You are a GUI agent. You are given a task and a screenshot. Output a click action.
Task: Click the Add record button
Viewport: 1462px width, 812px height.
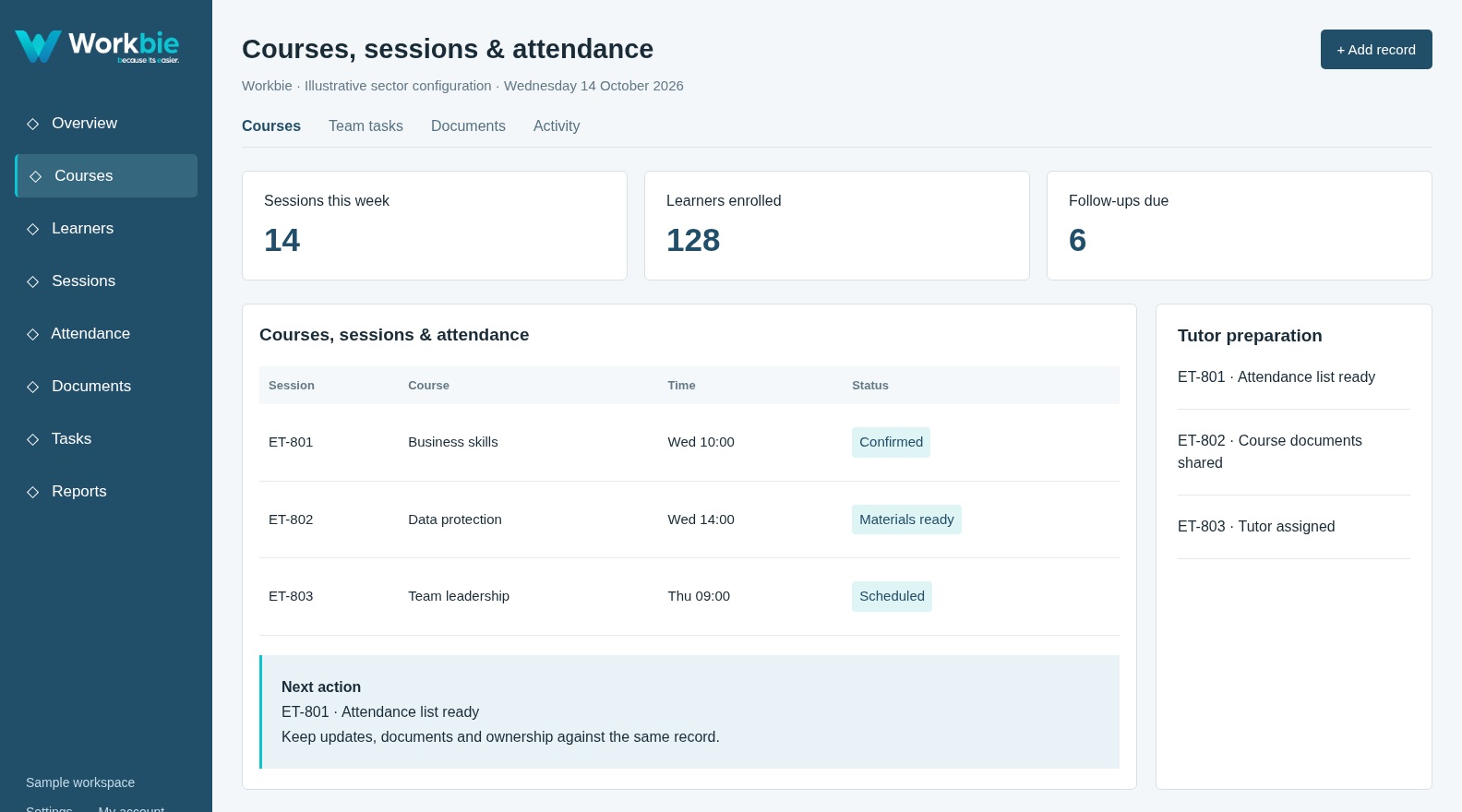pos(1376,50)
